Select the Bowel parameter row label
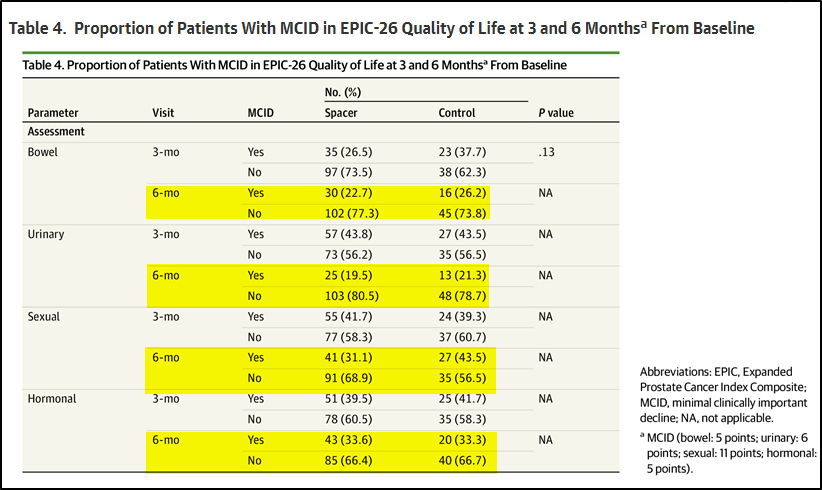822x490 pixels. coord(44,151)
